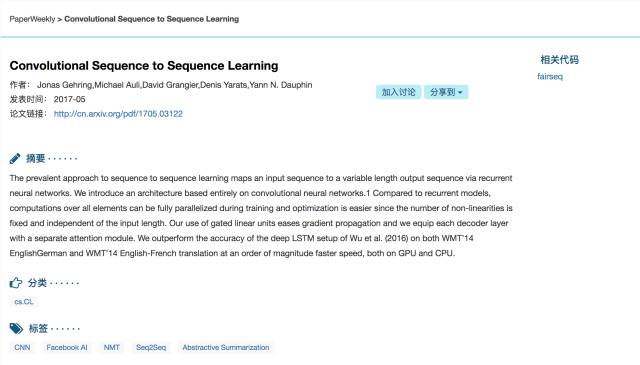Click the caret arrow on 分享到
Viewport: 640px width, 365px height.
tap(460, 93)
